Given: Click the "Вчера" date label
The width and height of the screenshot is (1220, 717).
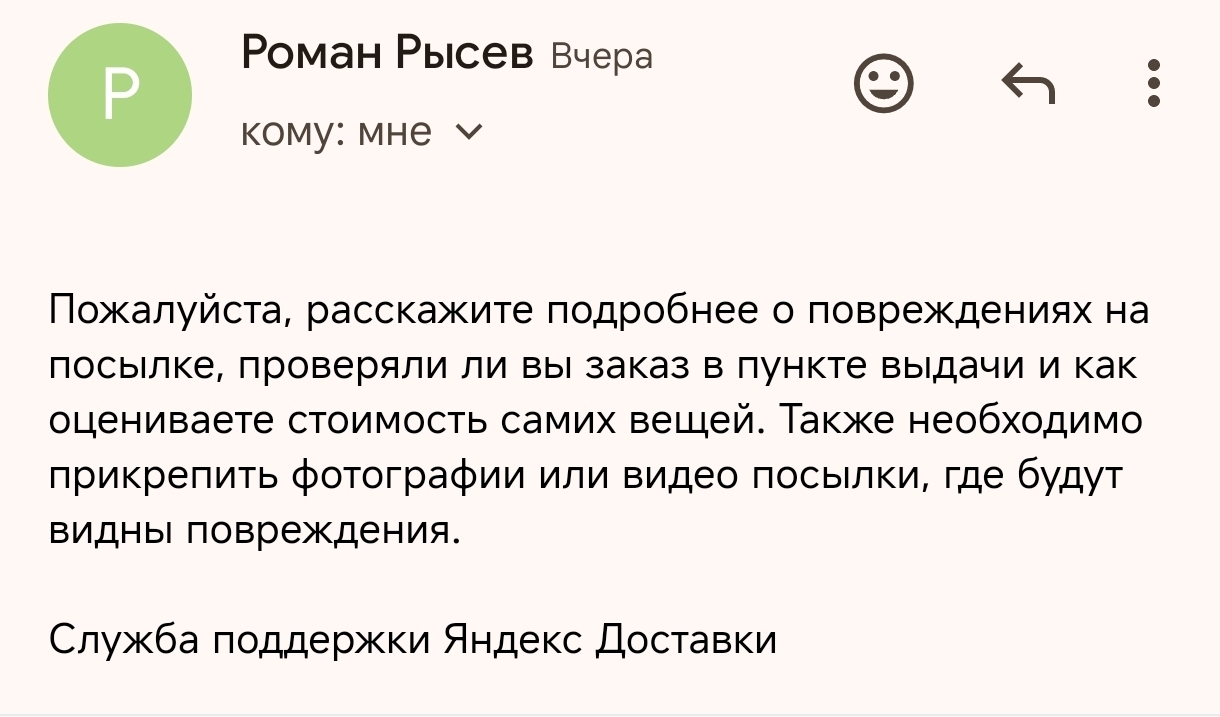Looking at the screenshot, I should (602, 57).
